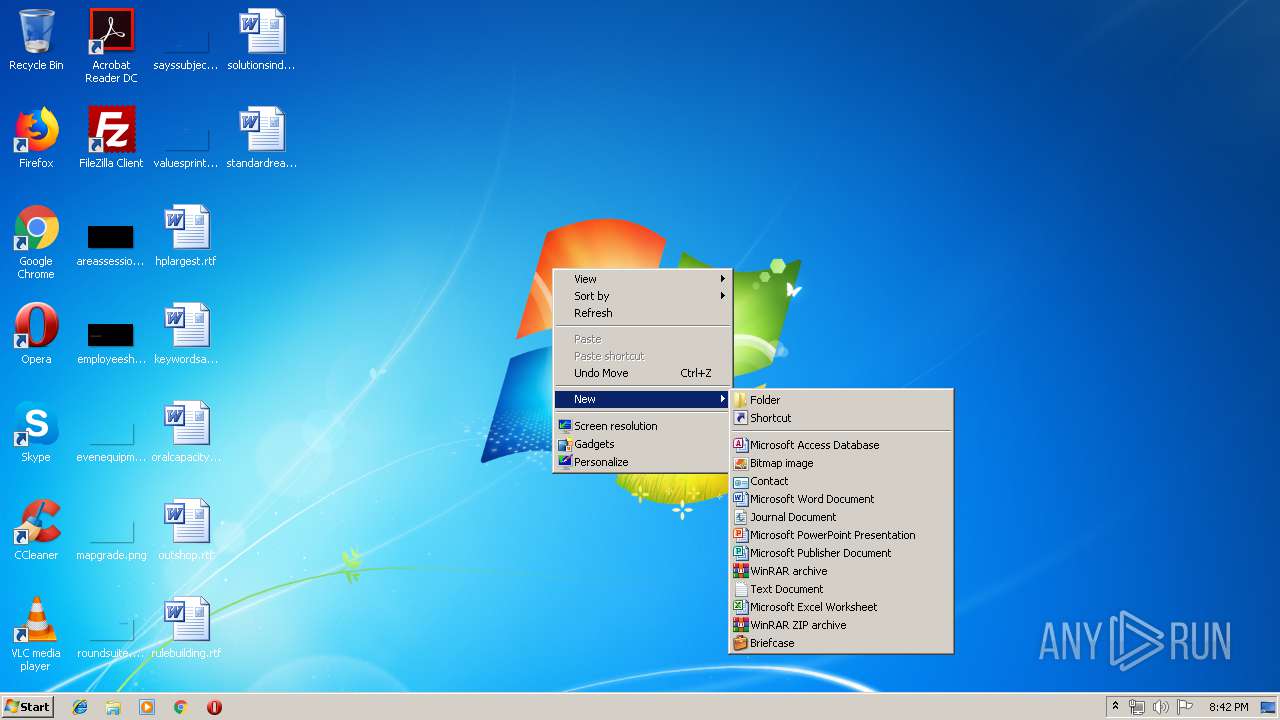The image size is (1280, 720).
Task: Launch Internet Explorer from taskbar
Action: 80,707
